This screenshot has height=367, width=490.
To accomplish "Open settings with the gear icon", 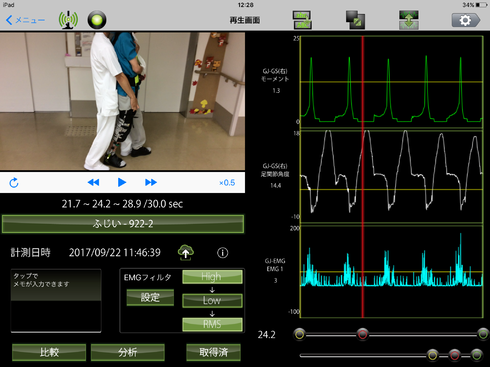I will 466,20.
